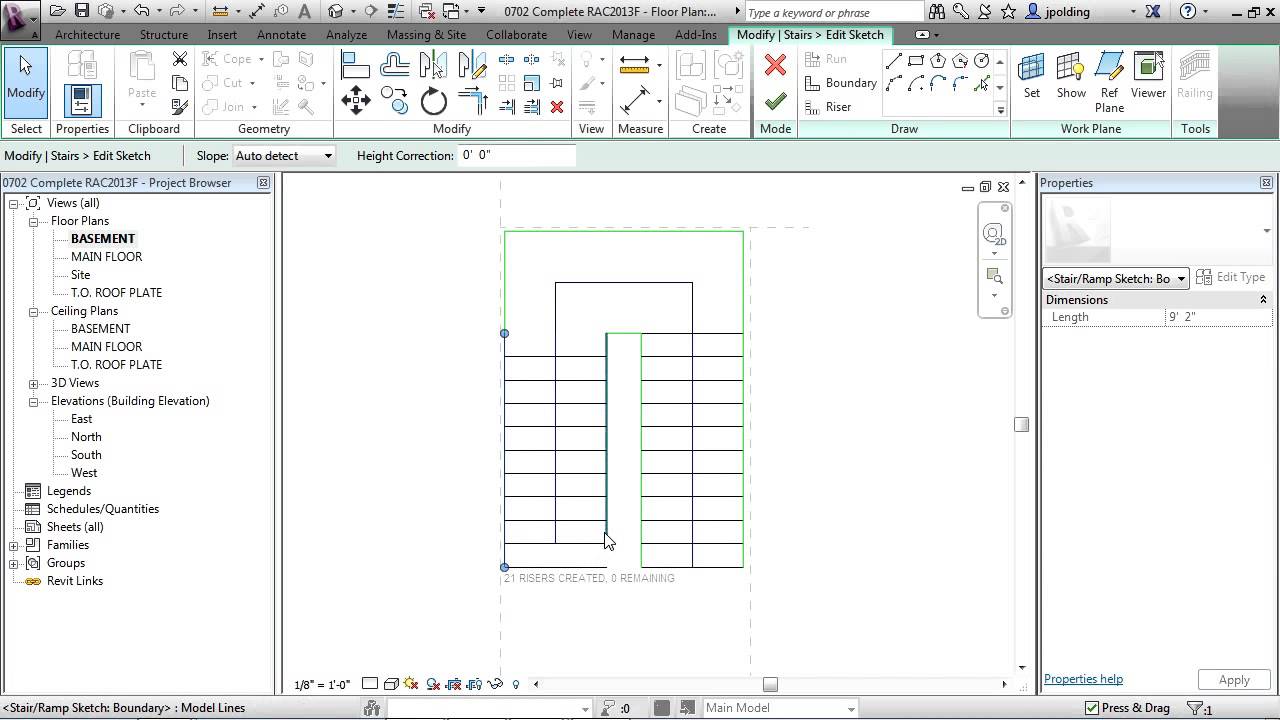Screen dimensions: 1280x720
Task: Click the Apply button in Properties
Action: tap(1234, 679)
